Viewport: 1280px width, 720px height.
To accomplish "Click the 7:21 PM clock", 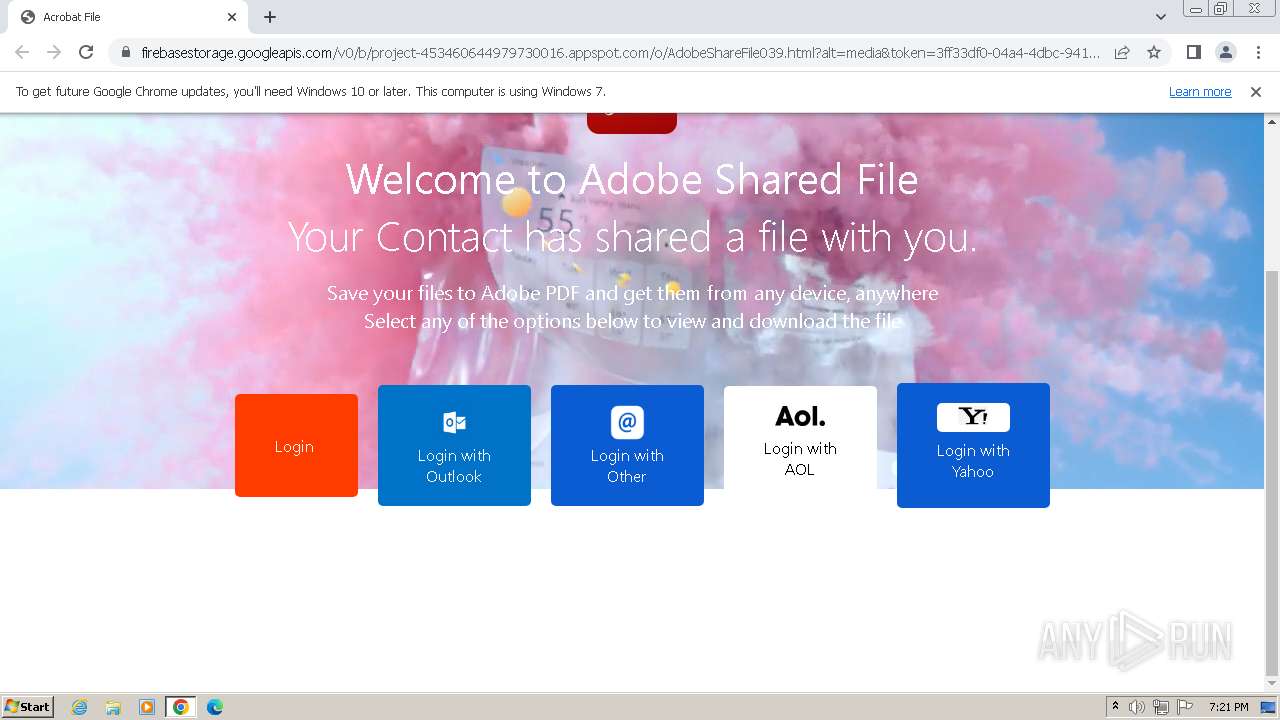I will coord(1228,707).
